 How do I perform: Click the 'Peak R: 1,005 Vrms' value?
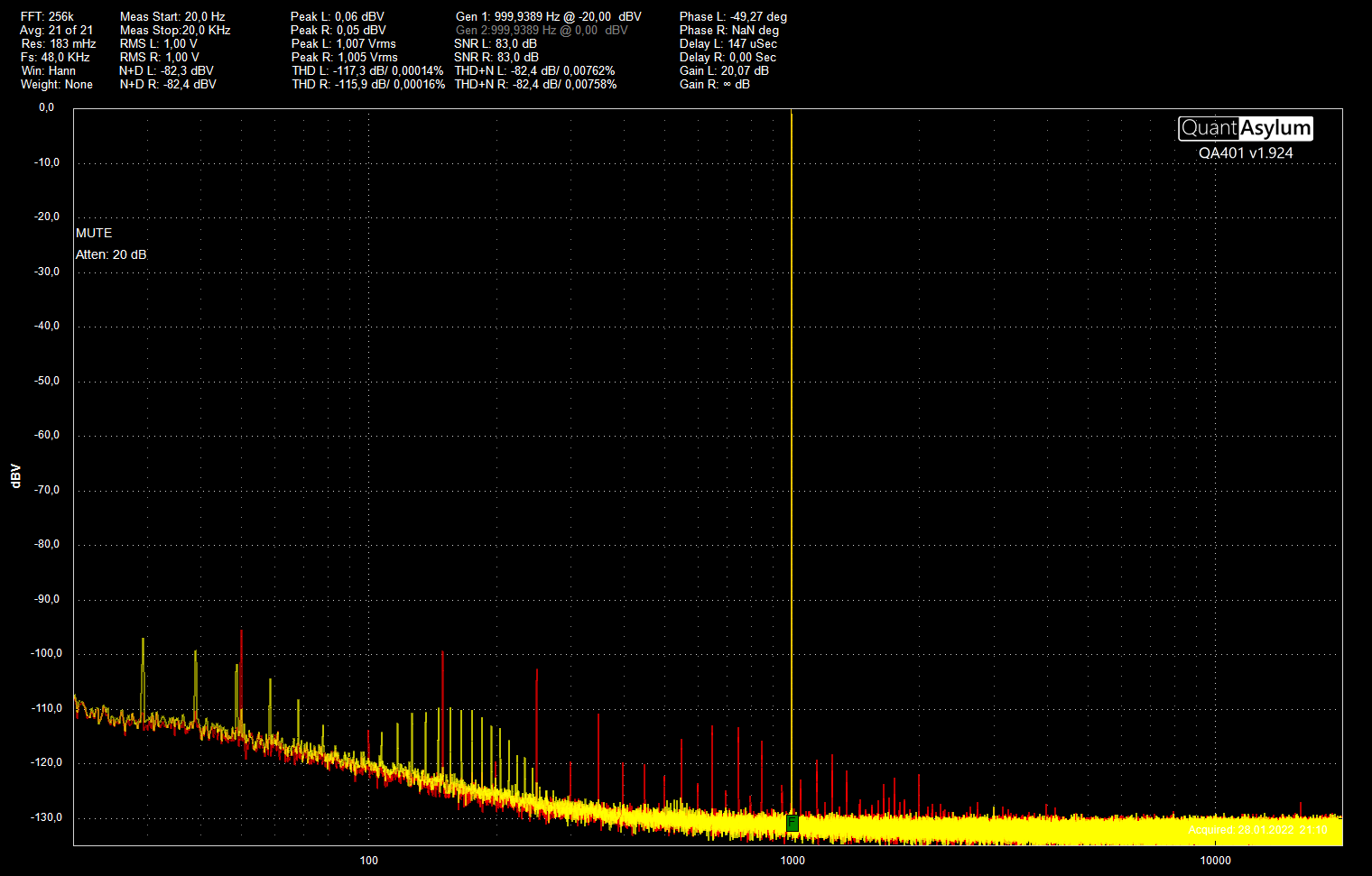tap(345, 58)
